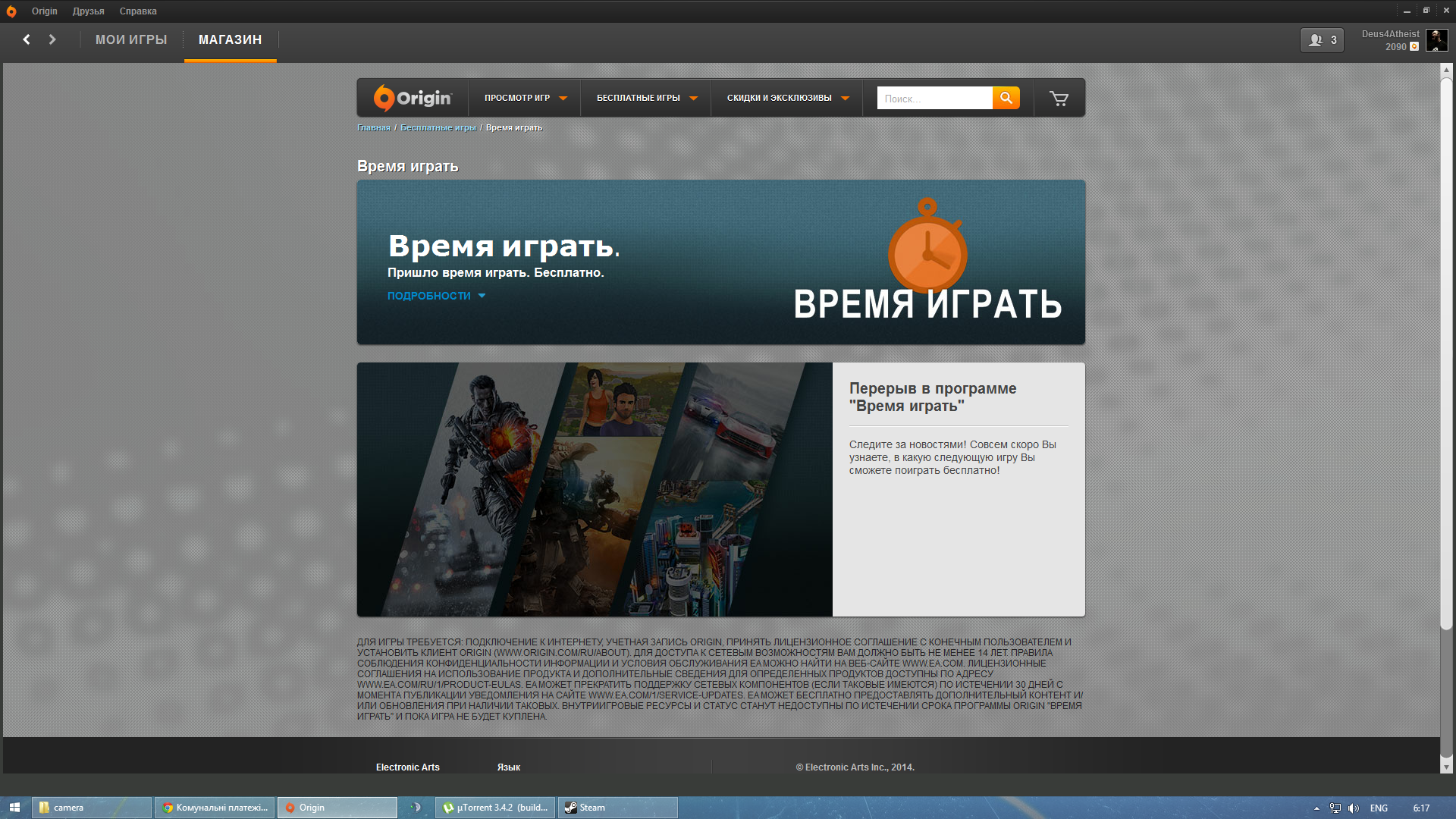Click the page vertical scrollbar thumb

1446,353
